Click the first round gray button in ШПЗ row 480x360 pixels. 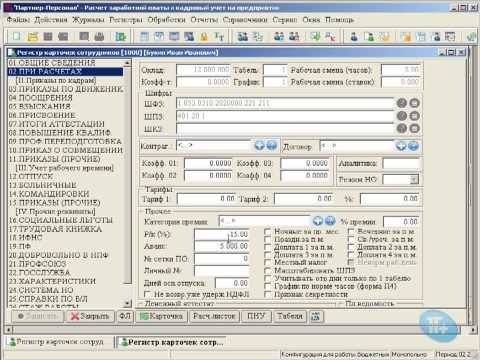[x=402, y=116]
